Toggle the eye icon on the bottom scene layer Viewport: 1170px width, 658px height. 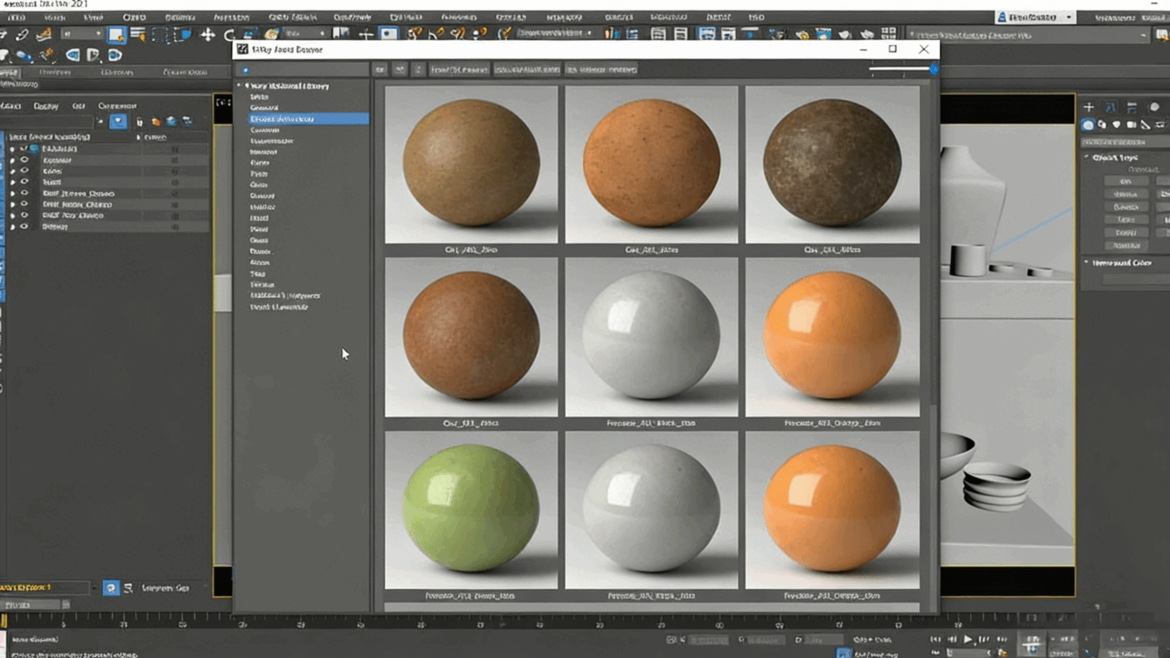click(24, 226)
